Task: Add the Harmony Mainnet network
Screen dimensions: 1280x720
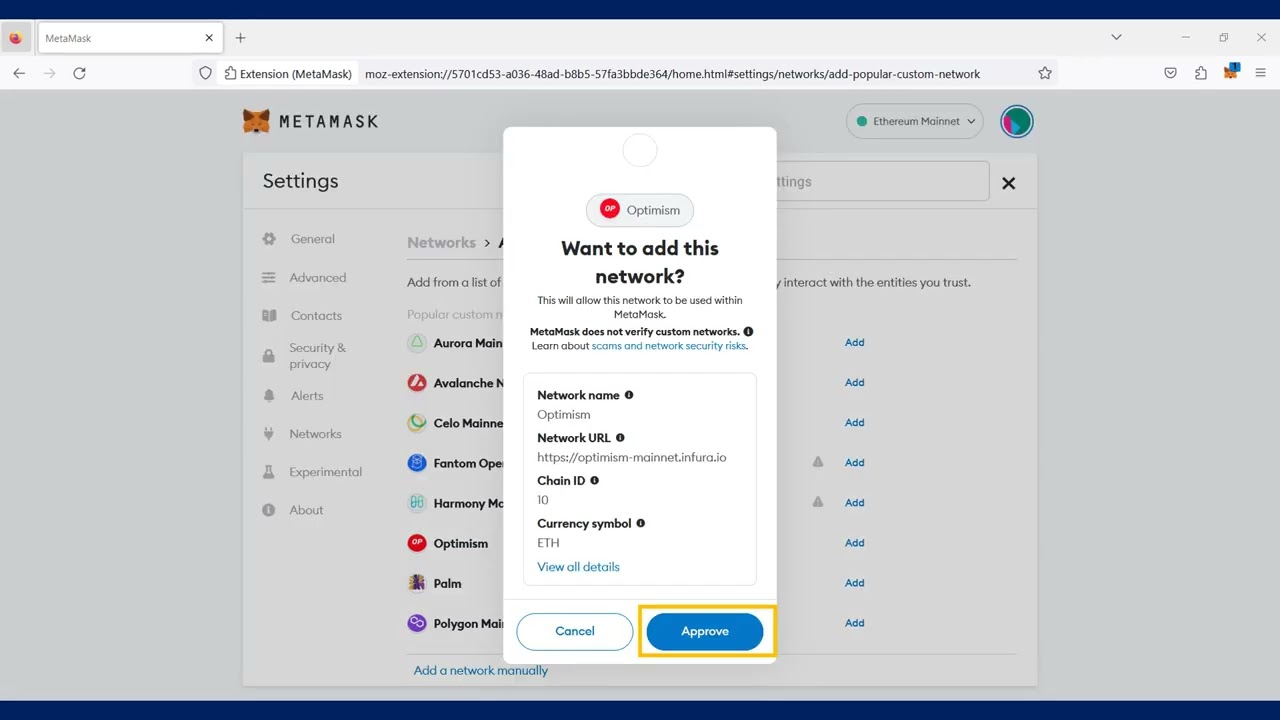Action: [x=854, y=502]
